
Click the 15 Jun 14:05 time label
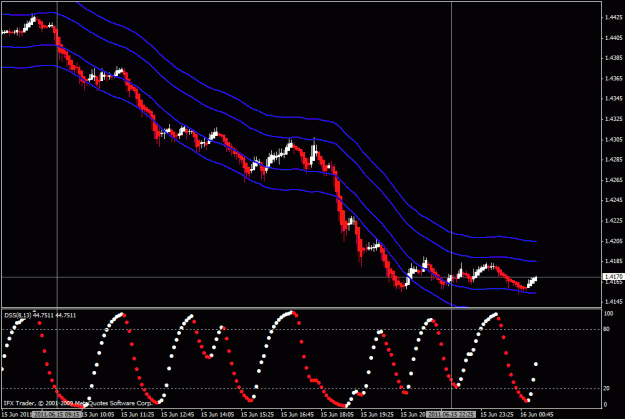point(217,415)
